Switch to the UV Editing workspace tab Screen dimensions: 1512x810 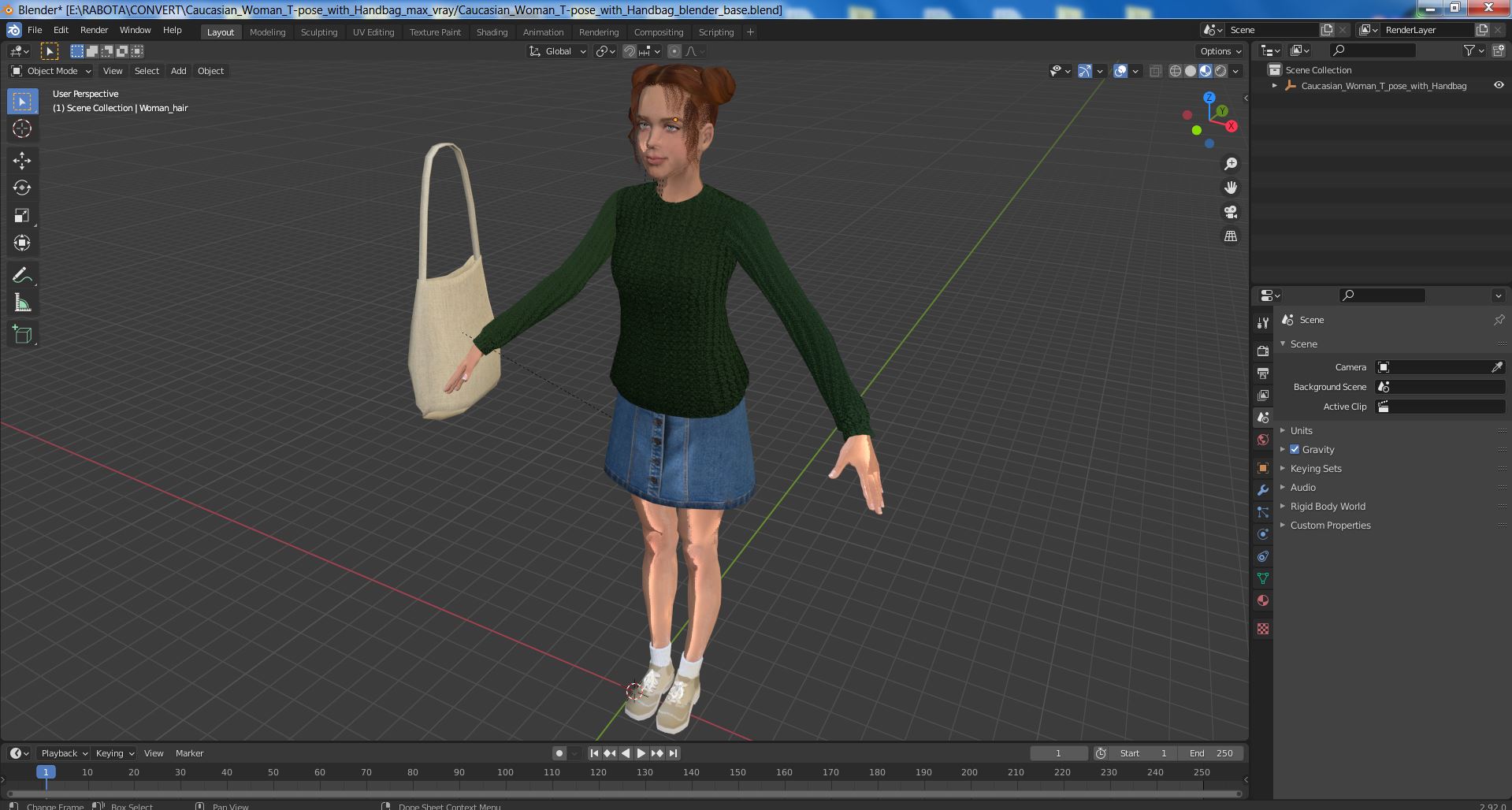(373, 32)
